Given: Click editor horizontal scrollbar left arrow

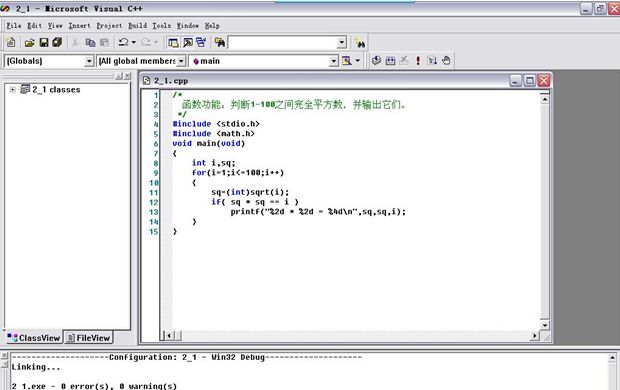Looking at the screenshot, I should click(169, 336).
